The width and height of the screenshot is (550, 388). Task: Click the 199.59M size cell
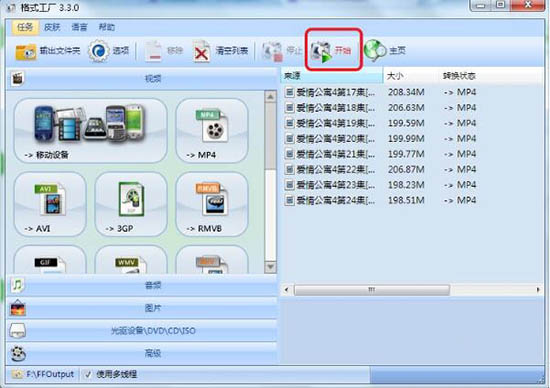click(x=406, y=123)
